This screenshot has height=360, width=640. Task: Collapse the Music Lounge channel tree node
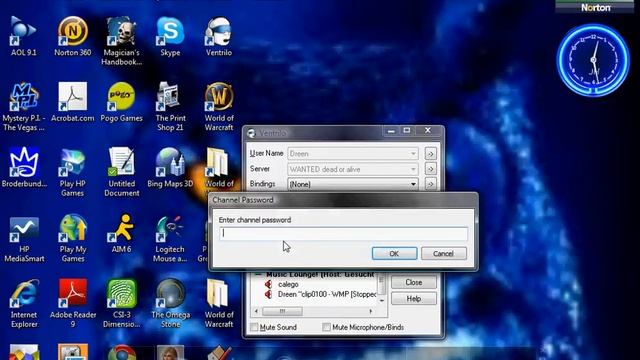tap(258, 275)
